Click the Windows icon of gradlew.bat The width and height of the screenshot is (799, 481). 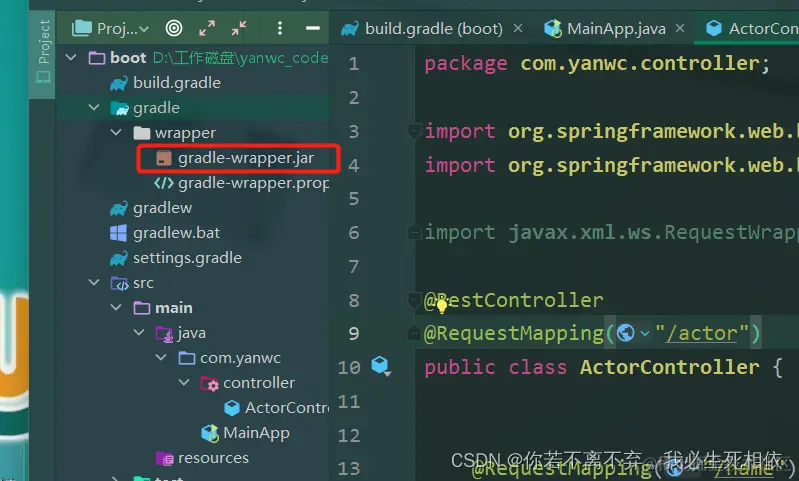pyautogui.click(x=118, y=233)
